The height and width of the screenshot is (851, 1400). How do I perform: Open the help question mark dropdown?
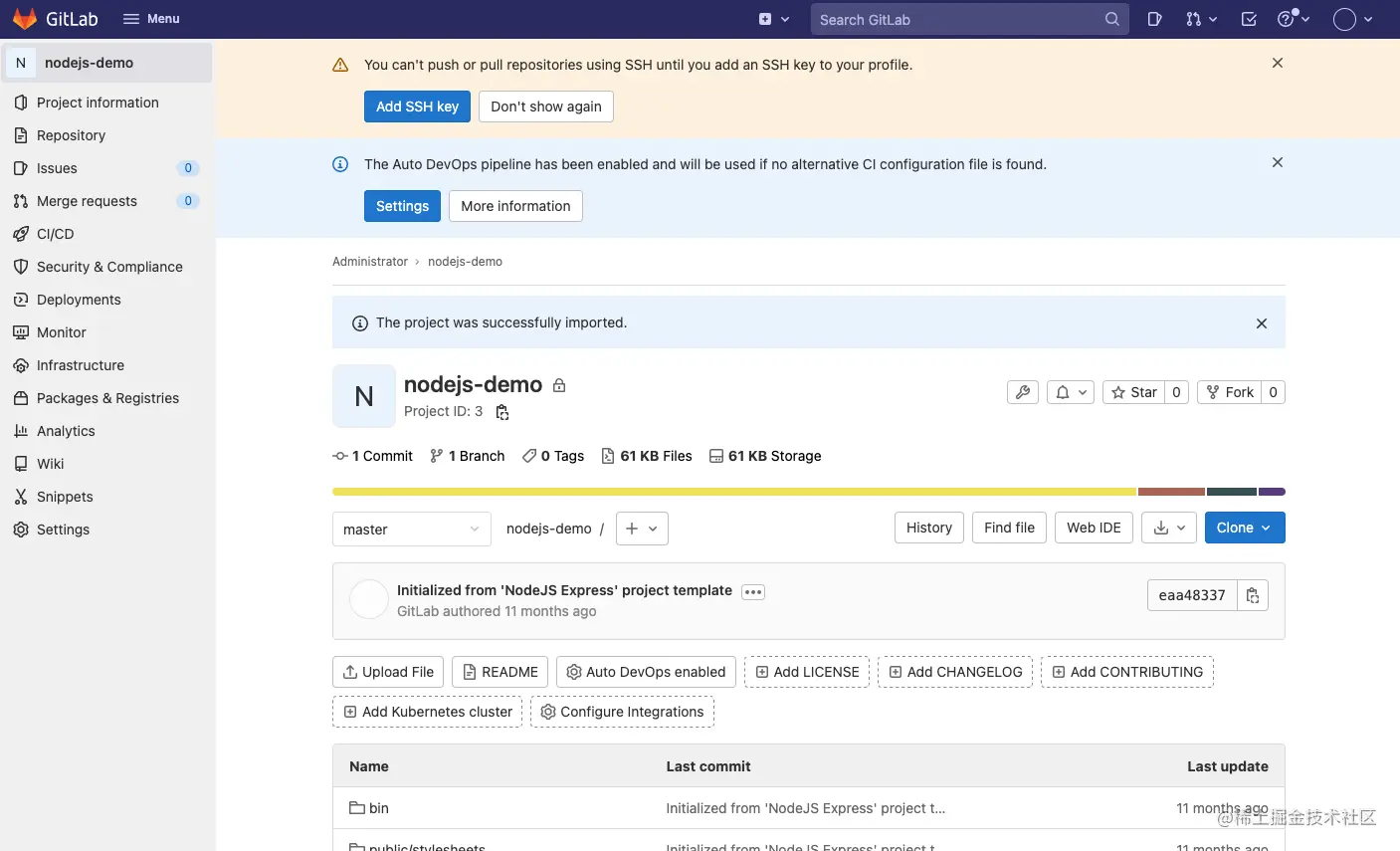[1294, 19]
